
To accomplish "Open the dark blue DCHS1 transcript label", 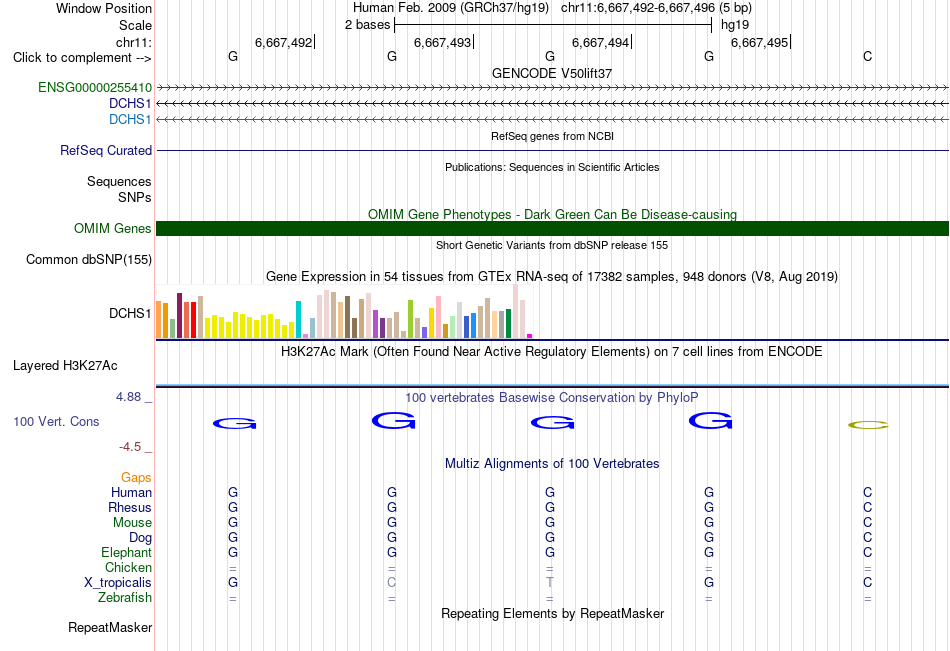I will coord(130,104).
